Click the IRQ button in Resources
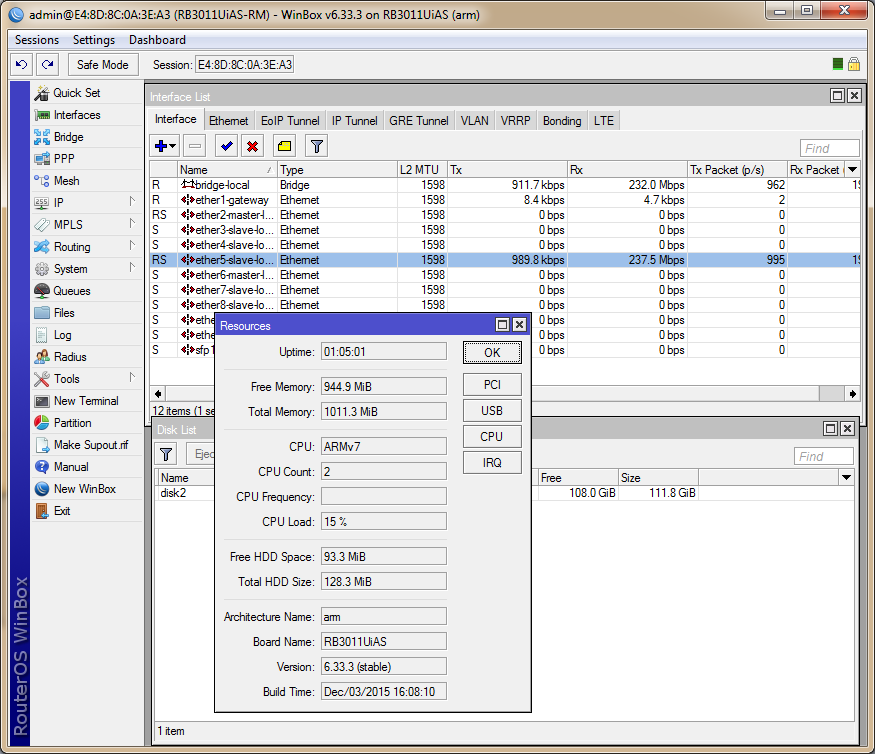This screenshot has height=754, width=875. (x=491, y=462)
